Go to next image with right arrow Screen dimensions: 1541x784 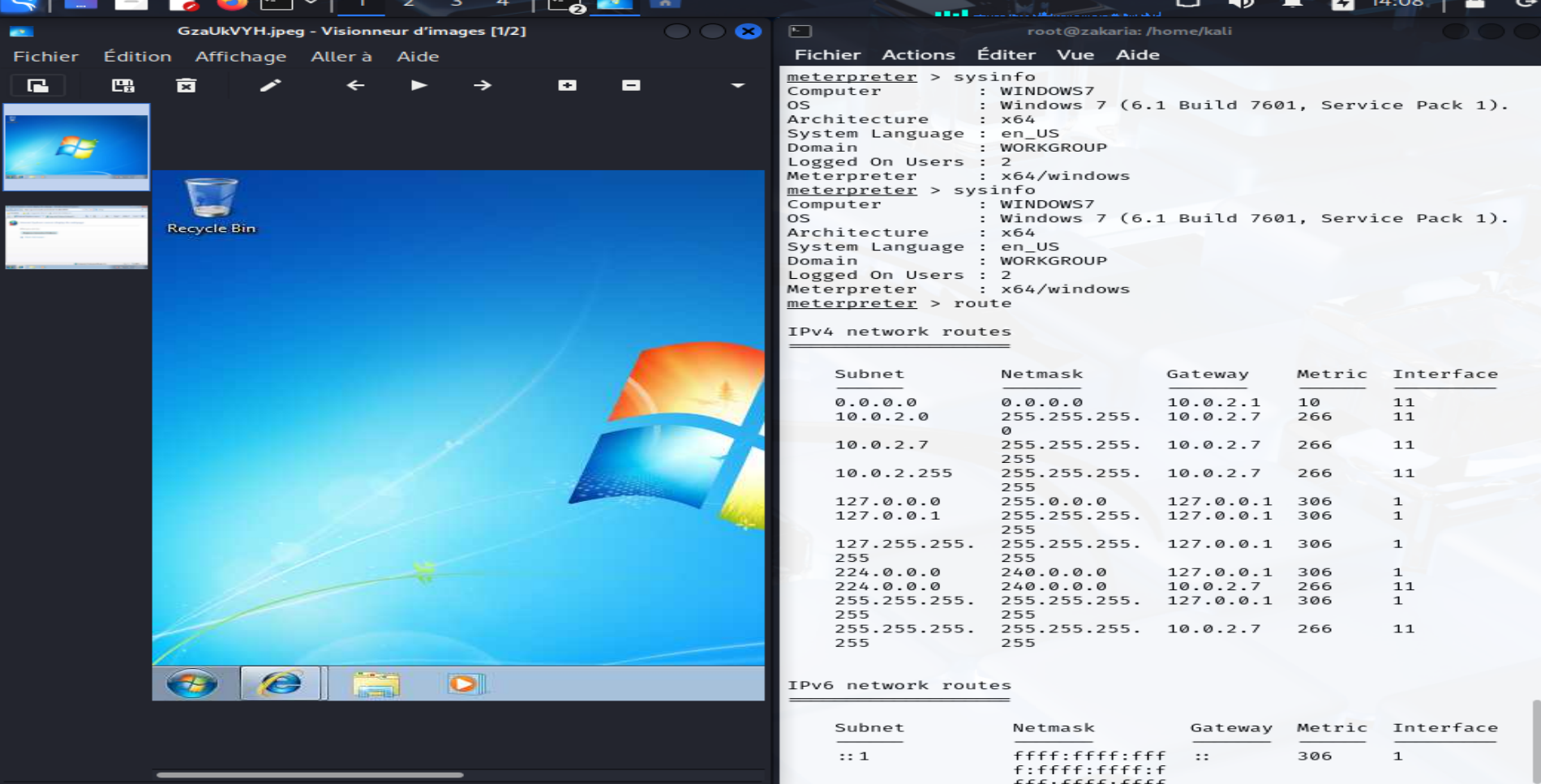pos(483,85)
